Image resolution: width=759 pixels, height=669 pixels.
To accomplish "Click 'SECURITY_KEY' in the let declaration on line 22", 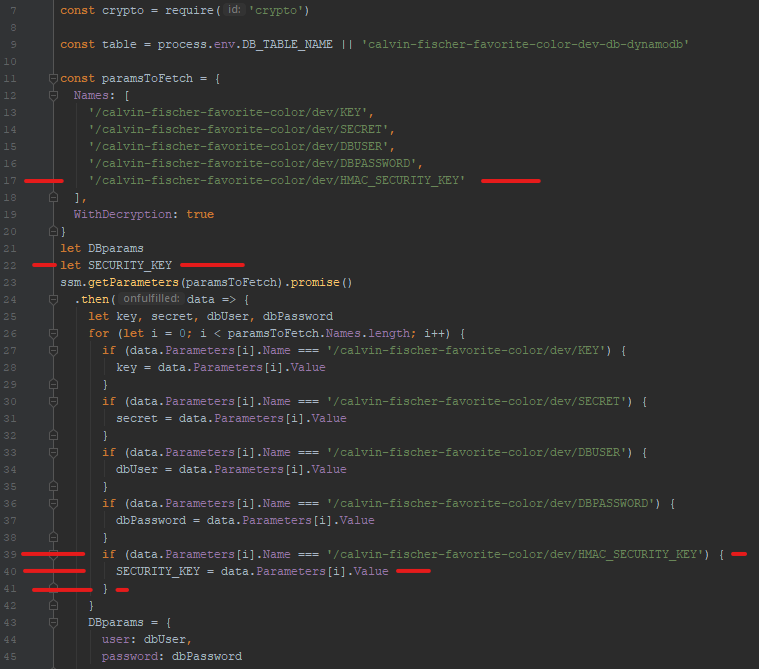I will [x=130, y=265].
